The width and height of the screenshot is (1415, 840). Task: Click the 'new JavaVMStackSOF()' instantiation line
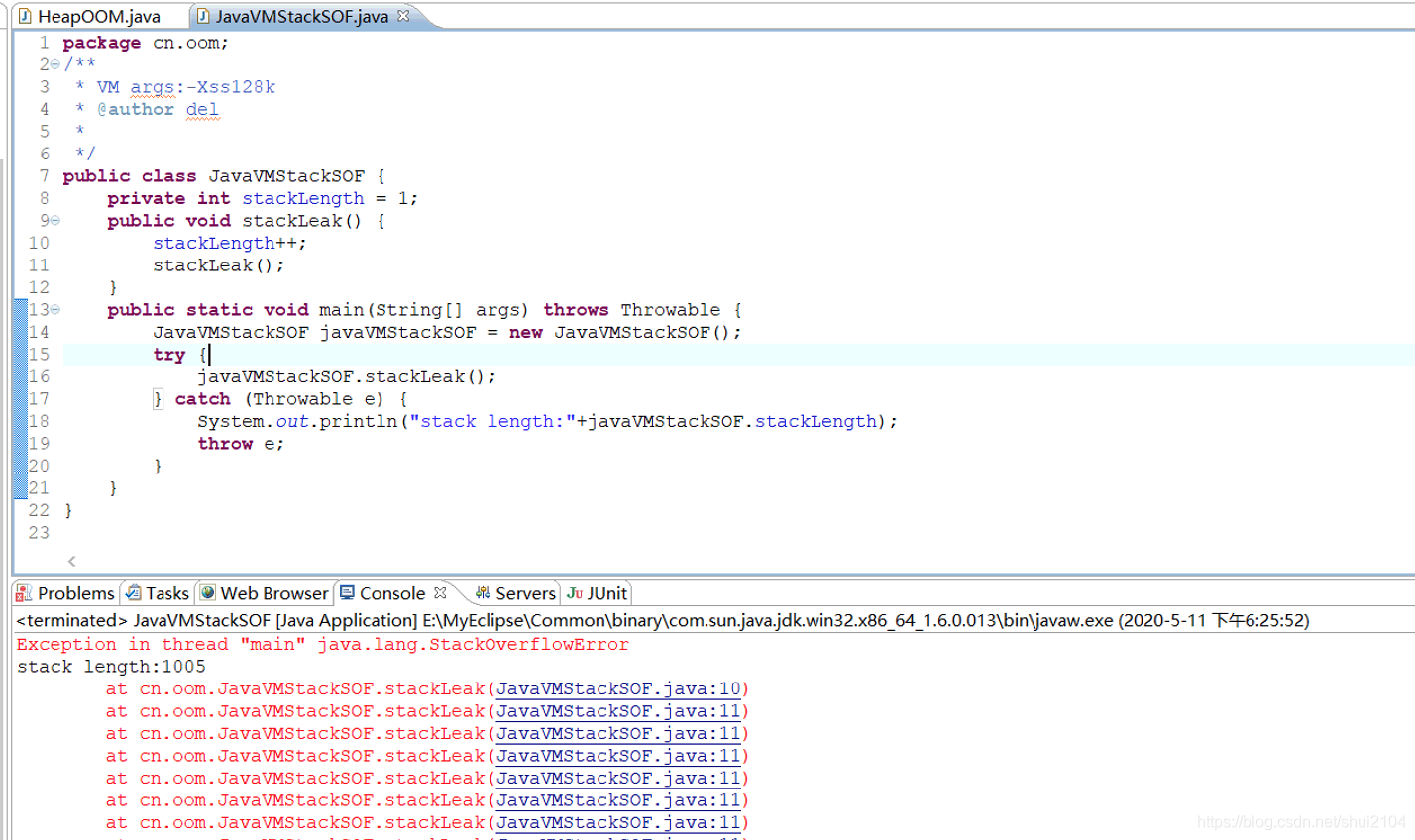click(x=447, y=332)
